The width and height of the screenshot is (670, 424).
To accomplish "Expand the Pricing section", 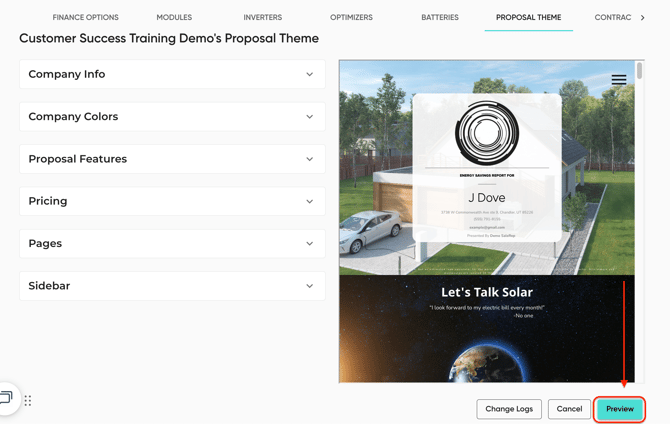I will point(172,201).
